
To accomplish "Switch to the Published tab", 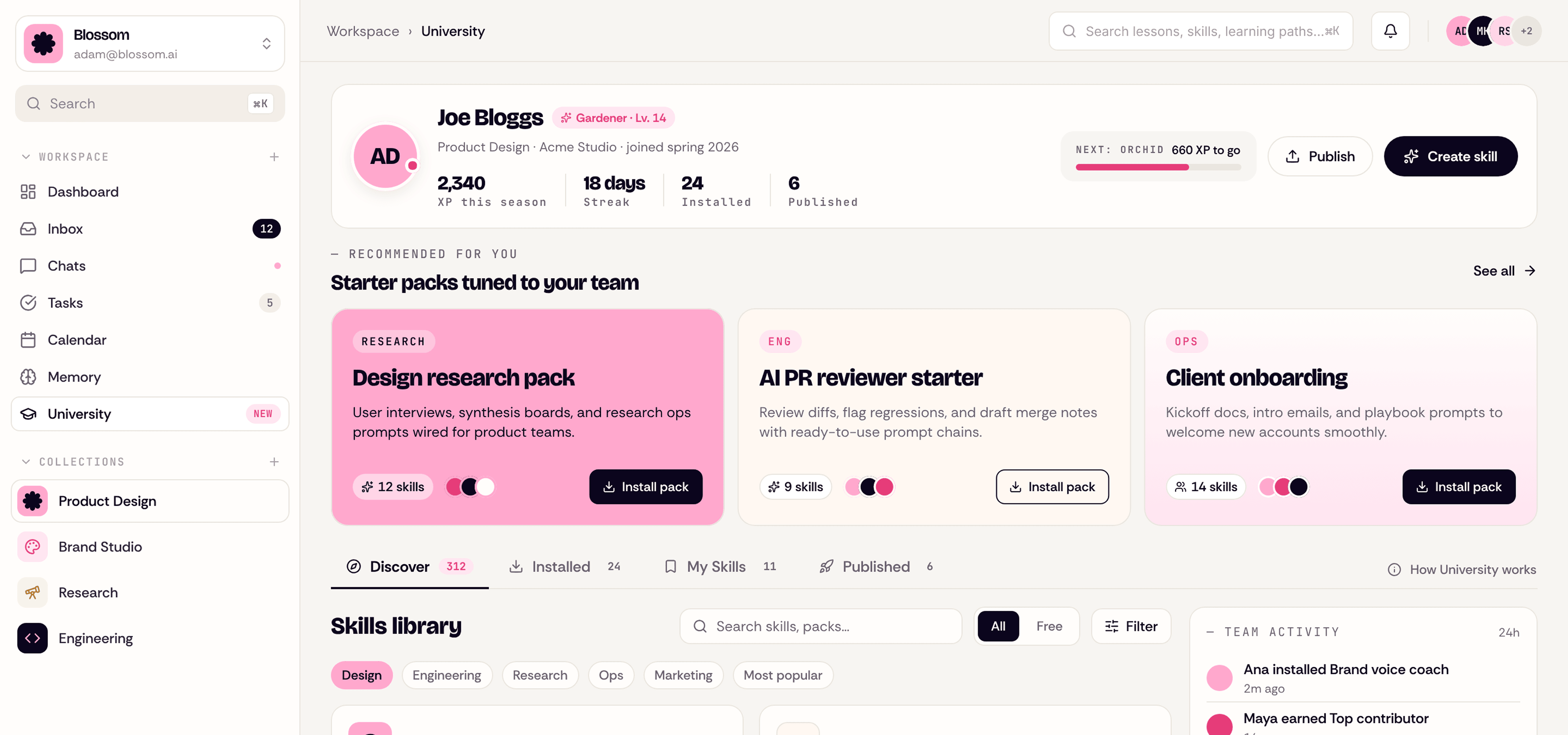I will click(x=876, y=567).
